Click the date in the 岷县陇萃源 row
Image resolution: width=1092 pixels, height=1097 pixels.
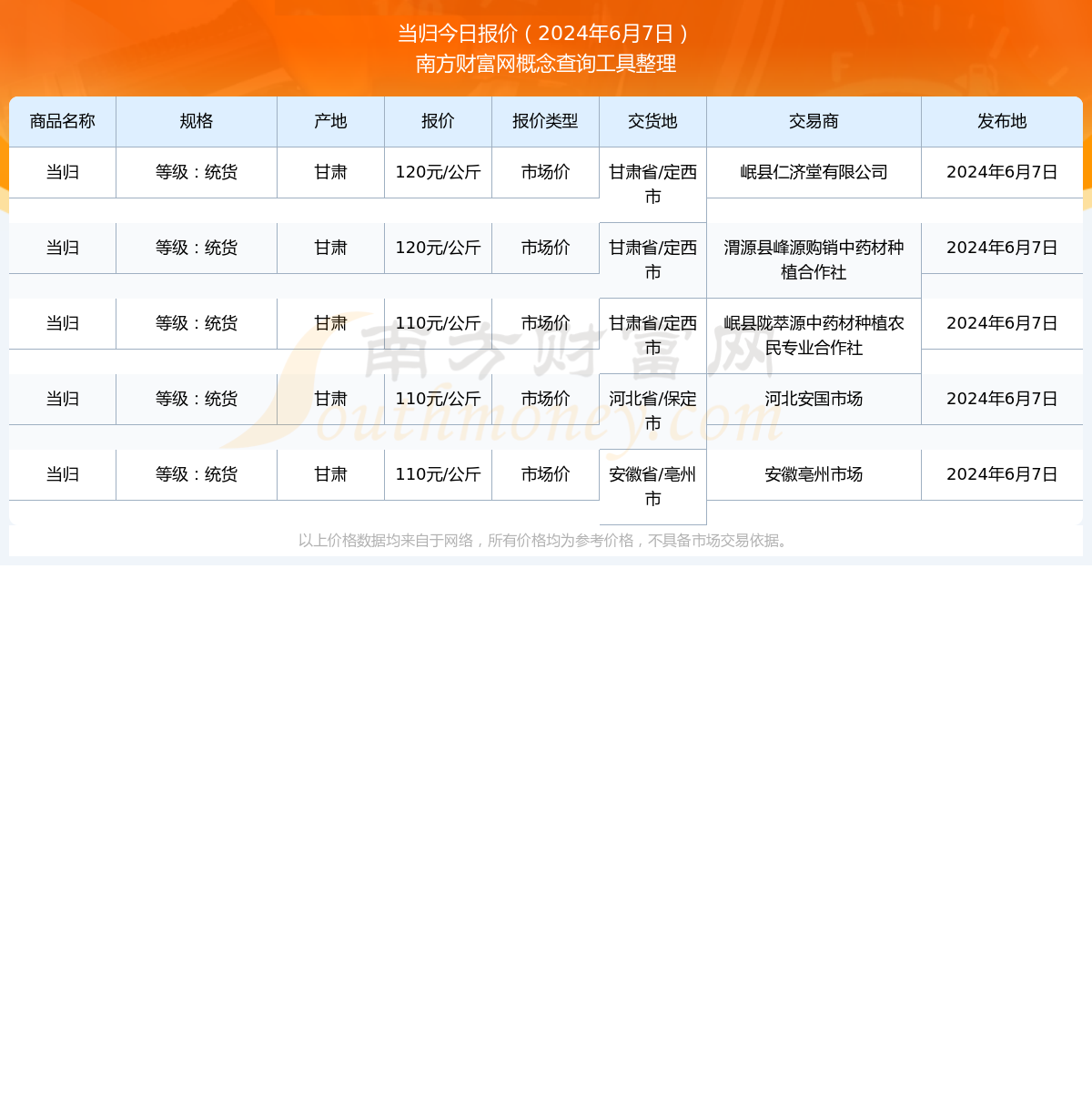click(1002, 323)
